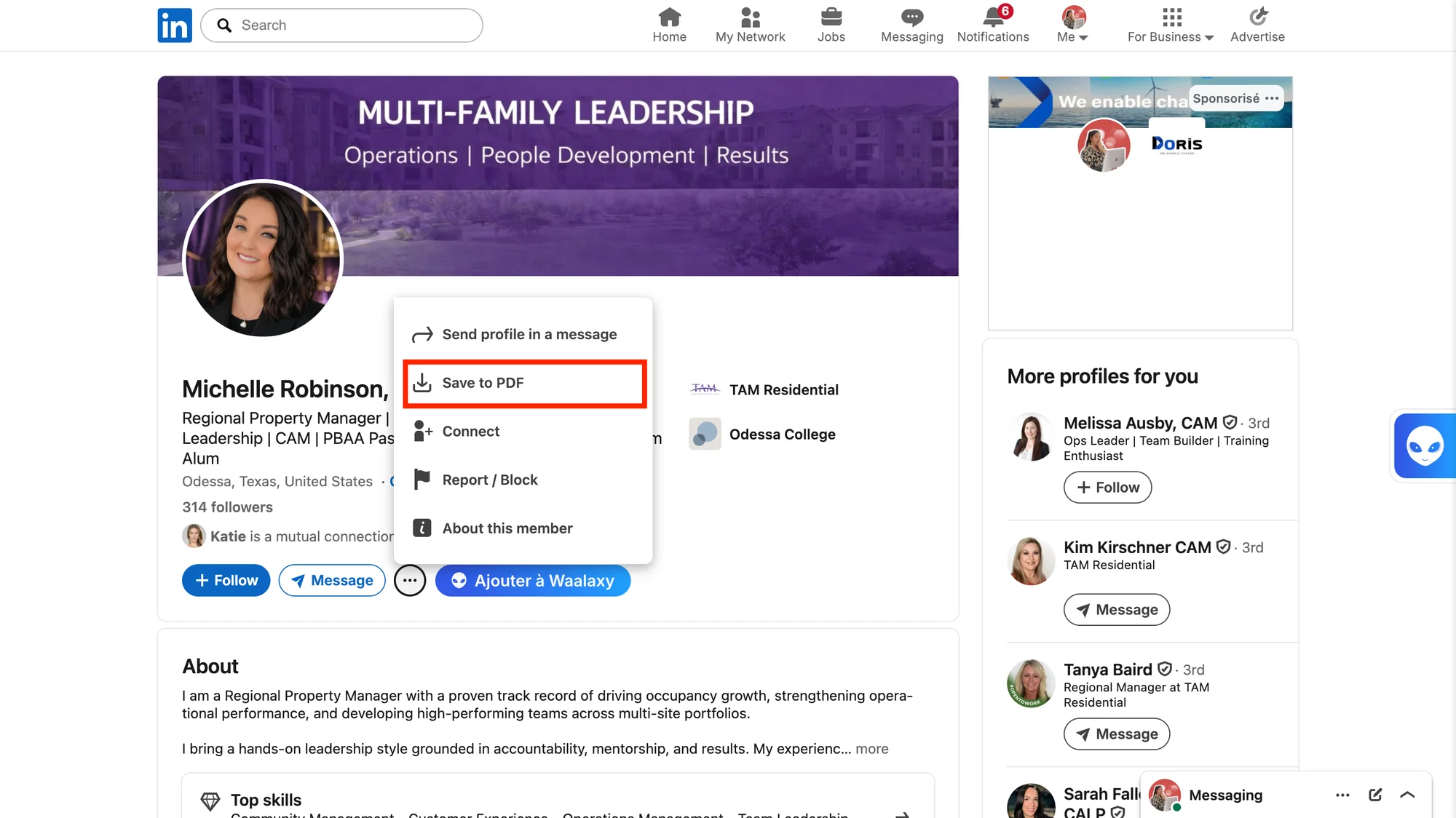Image resolution: width=1456 pixels, height=818 pixels.
Task: Click the Top skills diamond icon
Action: (210, 801)
